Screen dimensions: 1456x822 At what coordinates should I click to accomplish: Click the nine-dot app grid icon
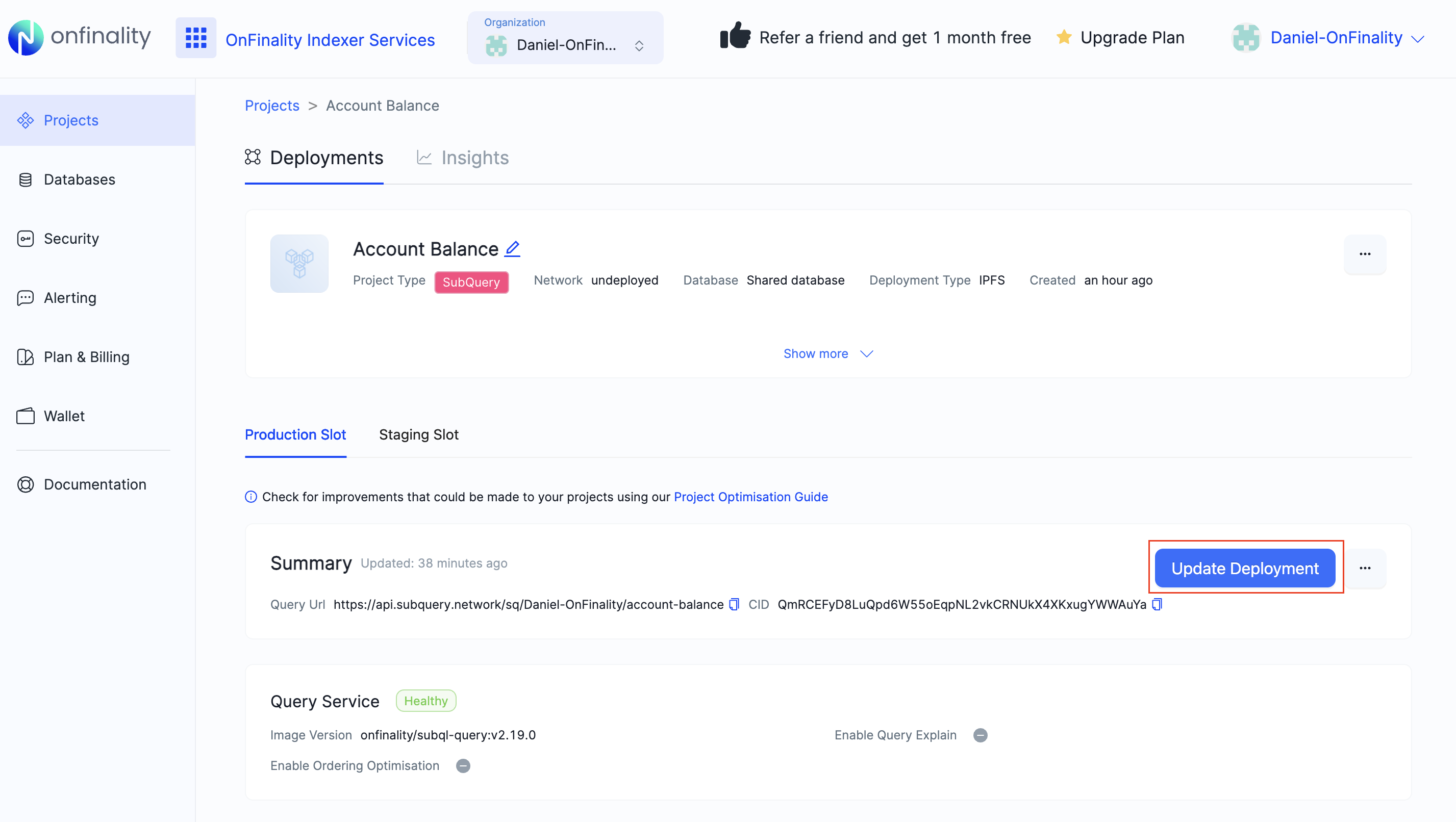click(195, 38)
